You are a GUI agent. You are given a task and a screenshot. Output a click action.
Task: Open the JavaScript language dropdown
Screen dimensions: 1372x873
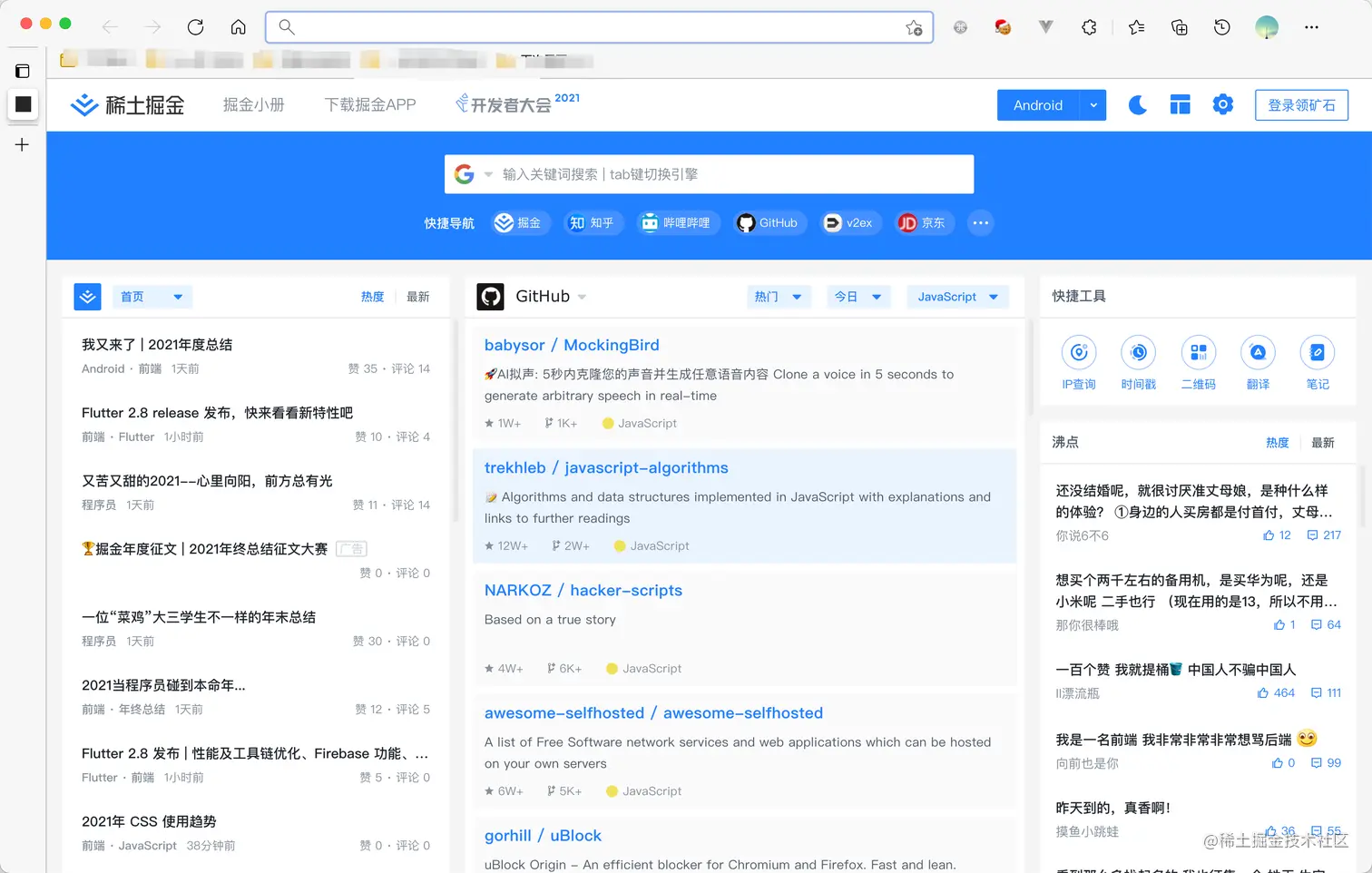click(957, 297)
